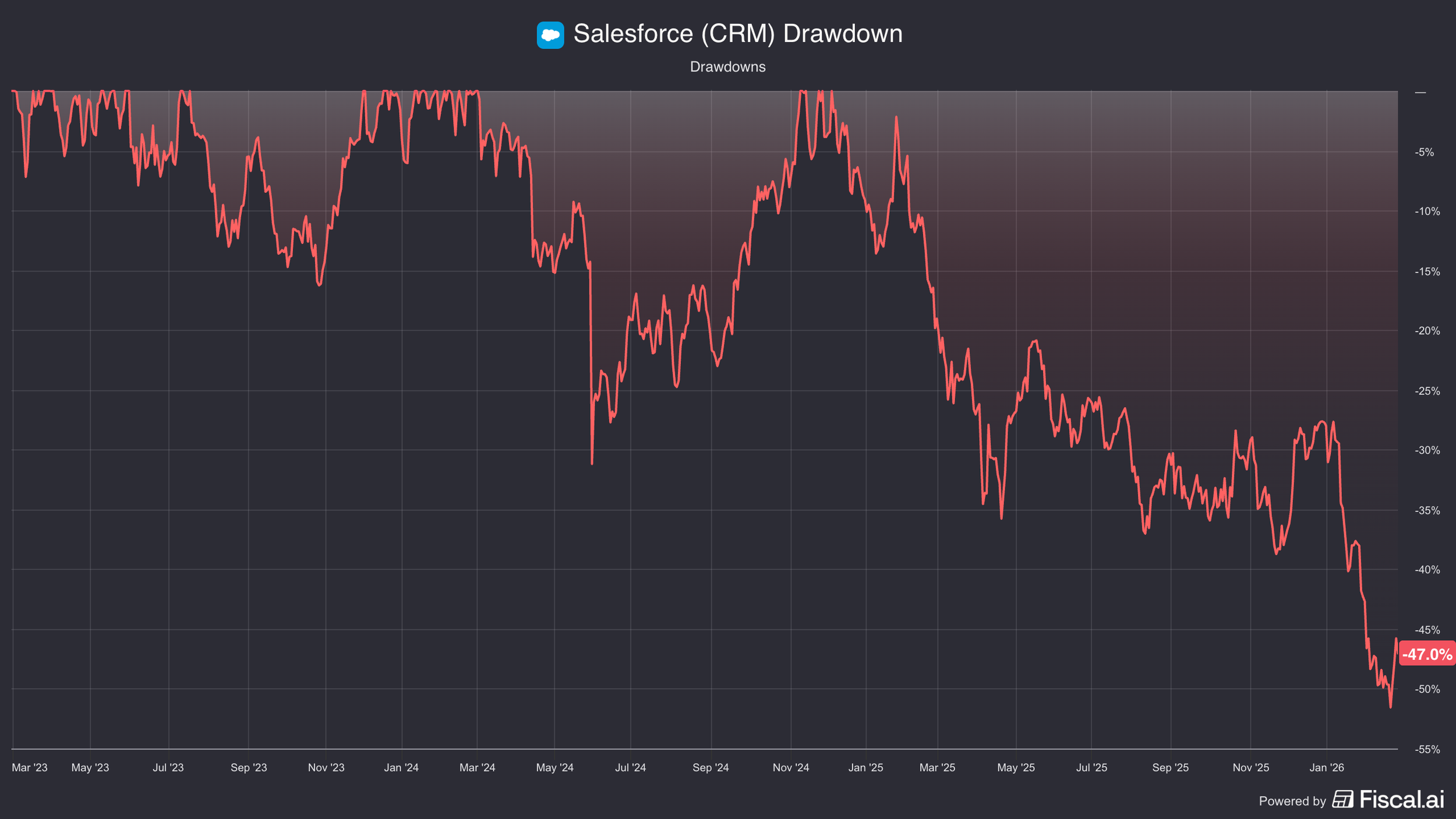Click the -40% y-axis label
The image size is (1456, 819).
[1427, 570]
